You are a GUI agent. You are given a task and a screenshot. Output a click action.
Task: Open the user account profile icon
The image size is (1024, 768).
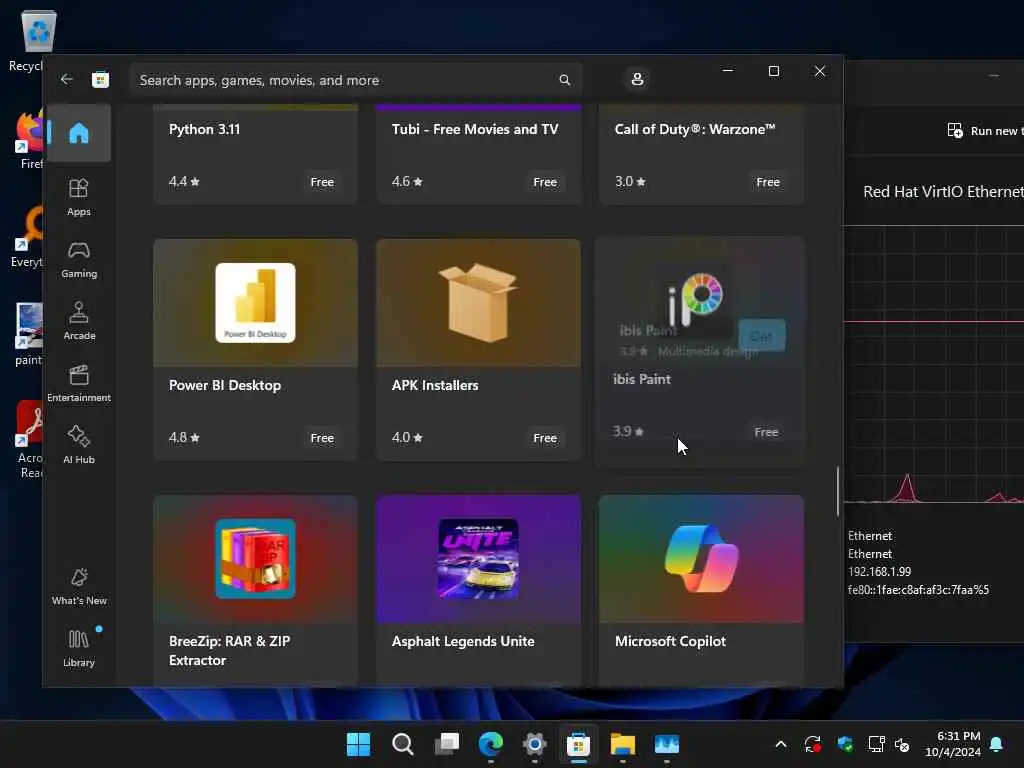click(637, 79)
